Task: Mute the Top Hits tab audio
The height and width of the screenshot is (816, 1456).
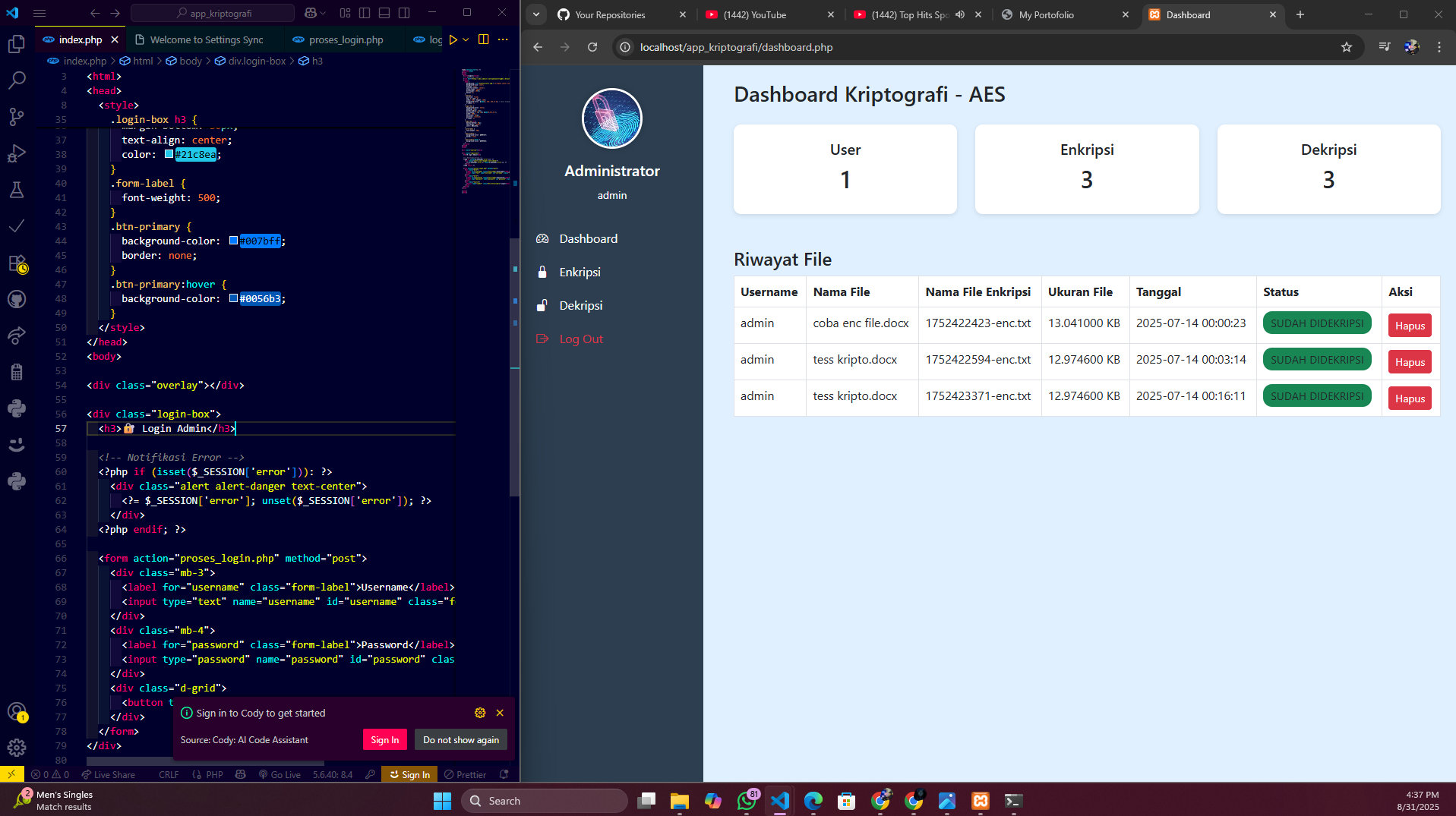Action: 960,14
